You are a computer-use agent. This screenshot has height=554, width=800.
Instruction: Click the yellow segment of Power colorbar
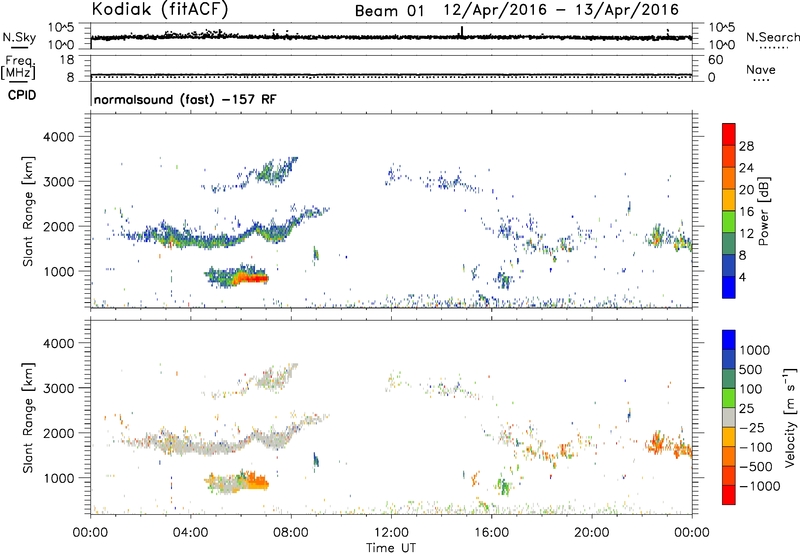(x=729, y=199)
